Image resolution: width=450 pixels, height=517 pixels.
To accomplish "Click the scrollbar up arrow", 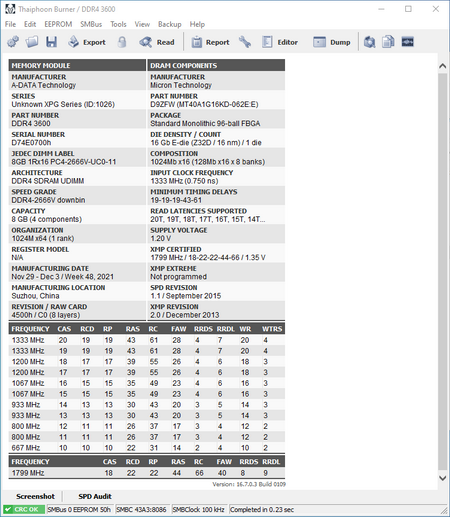I will coord(442,66).
